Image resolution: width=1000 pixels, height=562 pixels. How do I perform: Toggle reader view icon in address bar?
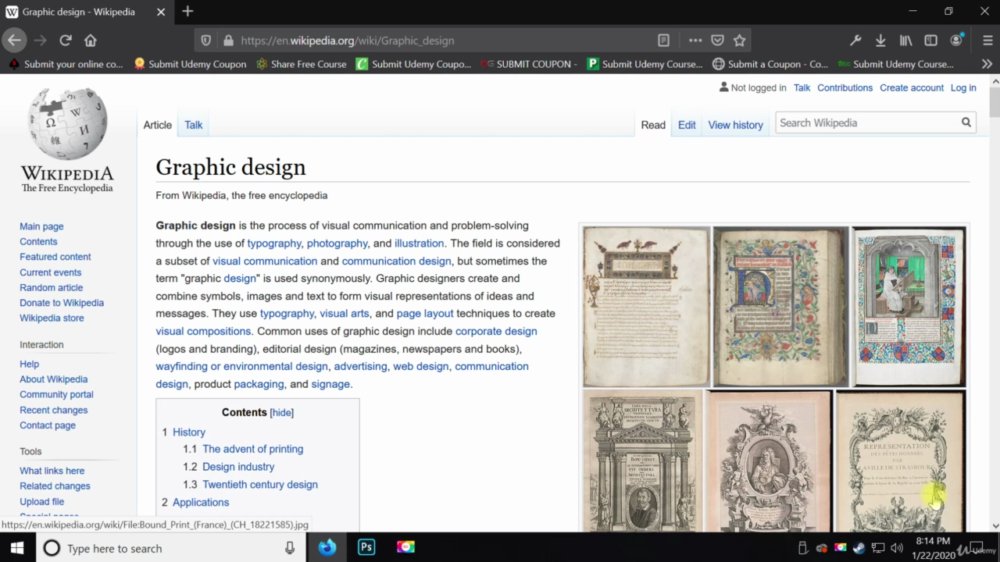(x=664, y=40)
